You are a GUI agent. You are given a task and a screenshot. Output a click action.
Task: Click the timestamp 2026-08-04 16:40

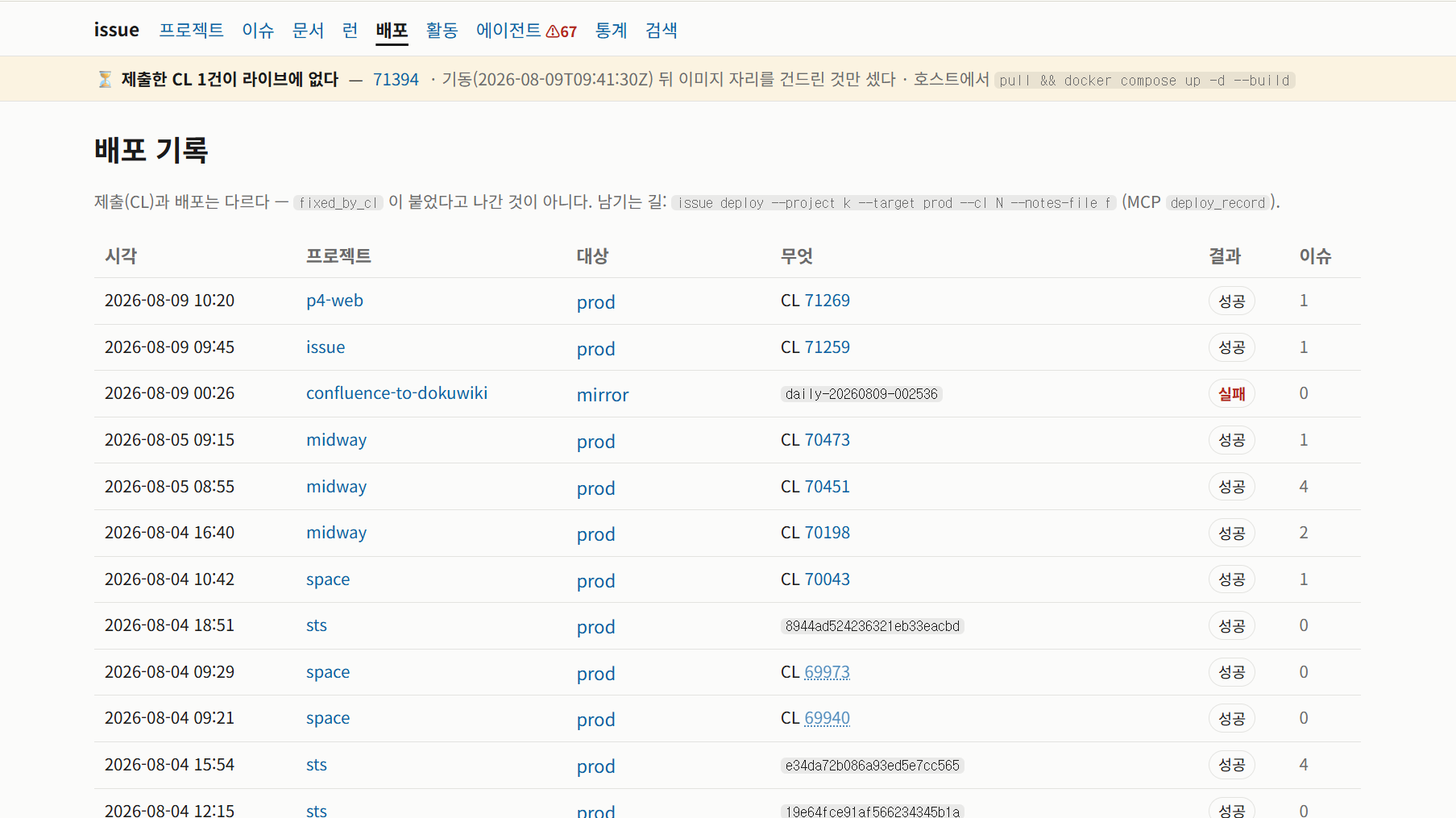[x=169, y=533]
